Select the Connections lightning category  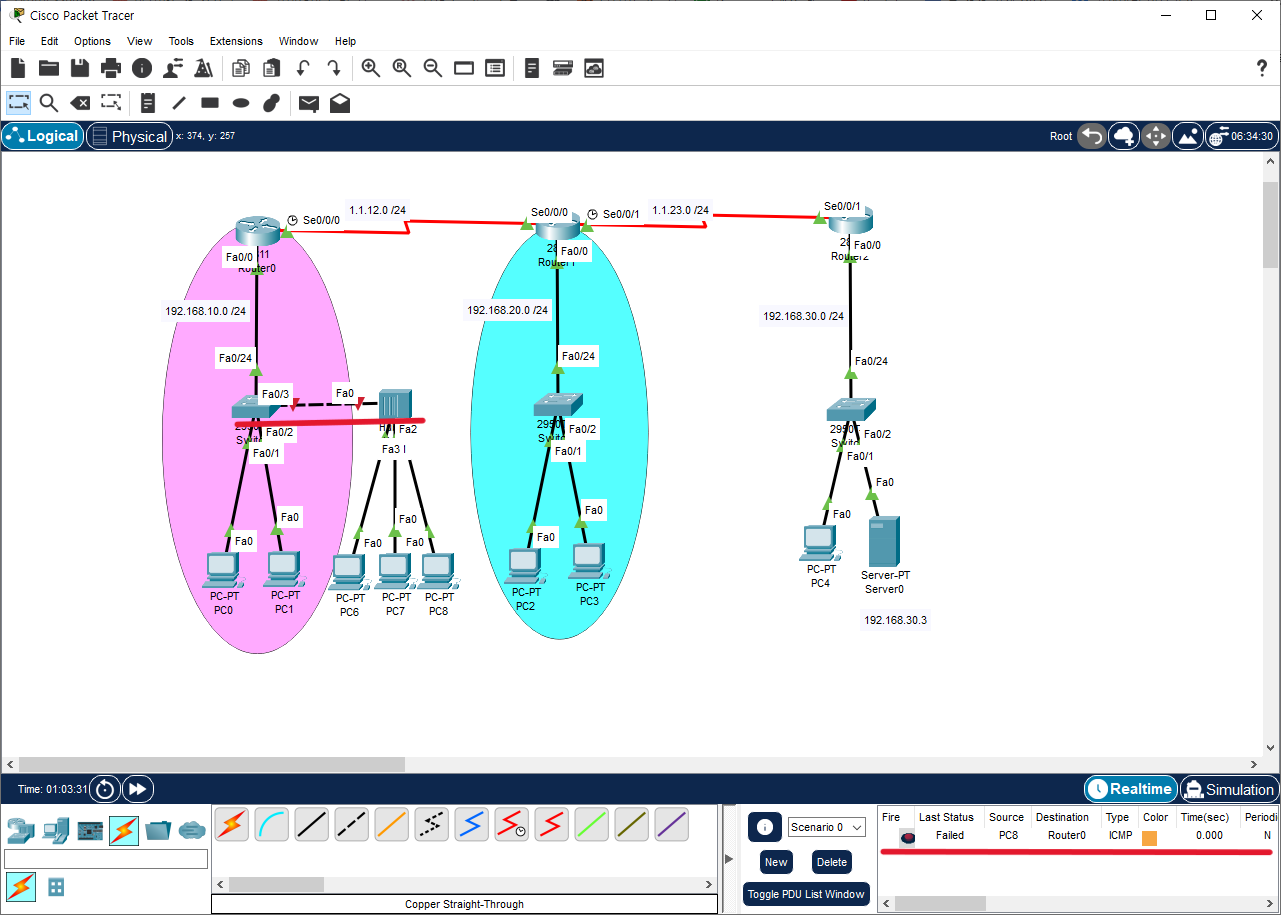[x=124, y=830]
